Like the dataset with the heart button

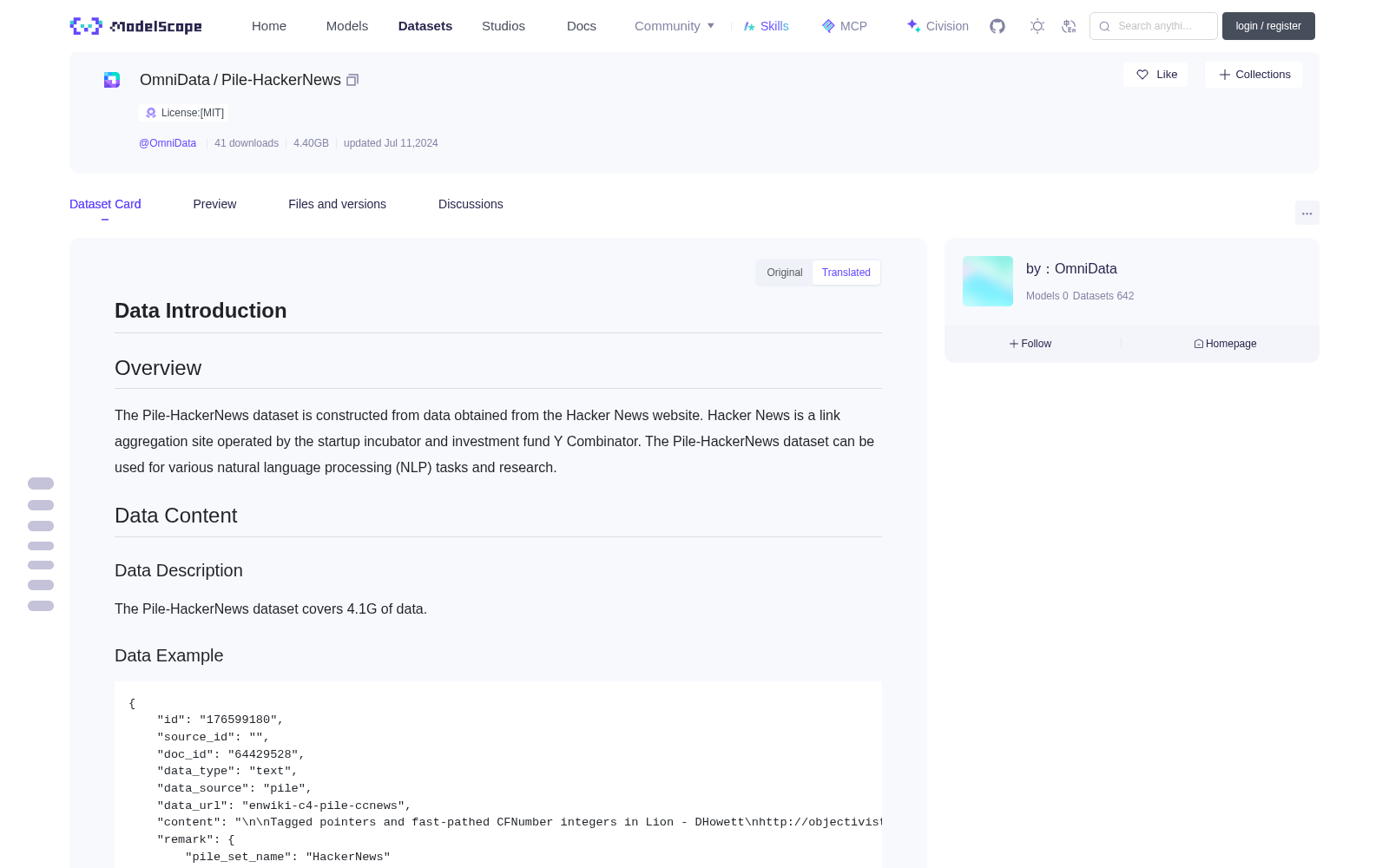coord(1155,75)
